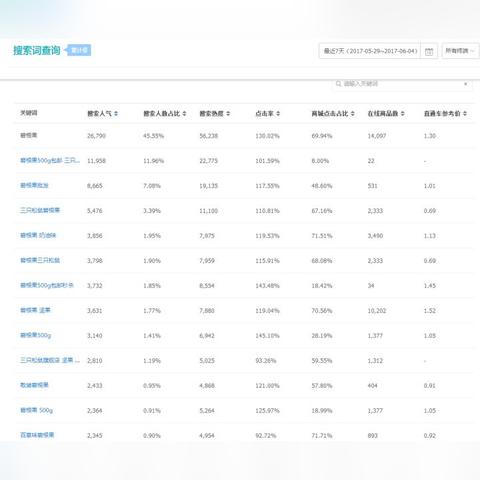Viewport: 480px width, 480px height.
Task: Open keyword link in the 2,433 row
Action: 34,385
